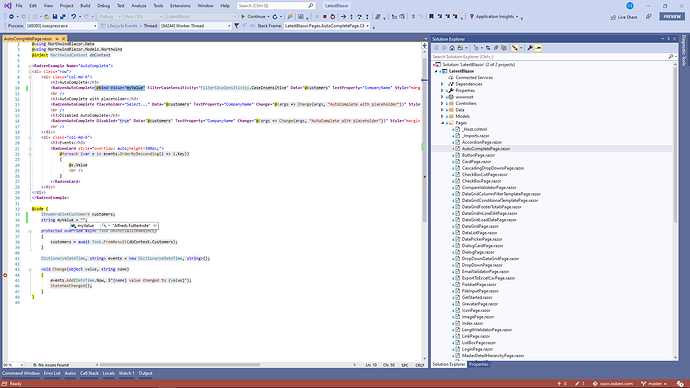The width and height of the screenshot is (690, 388).
Task: Click the Navigate Backward icon
Action: (x=11, y=16)
